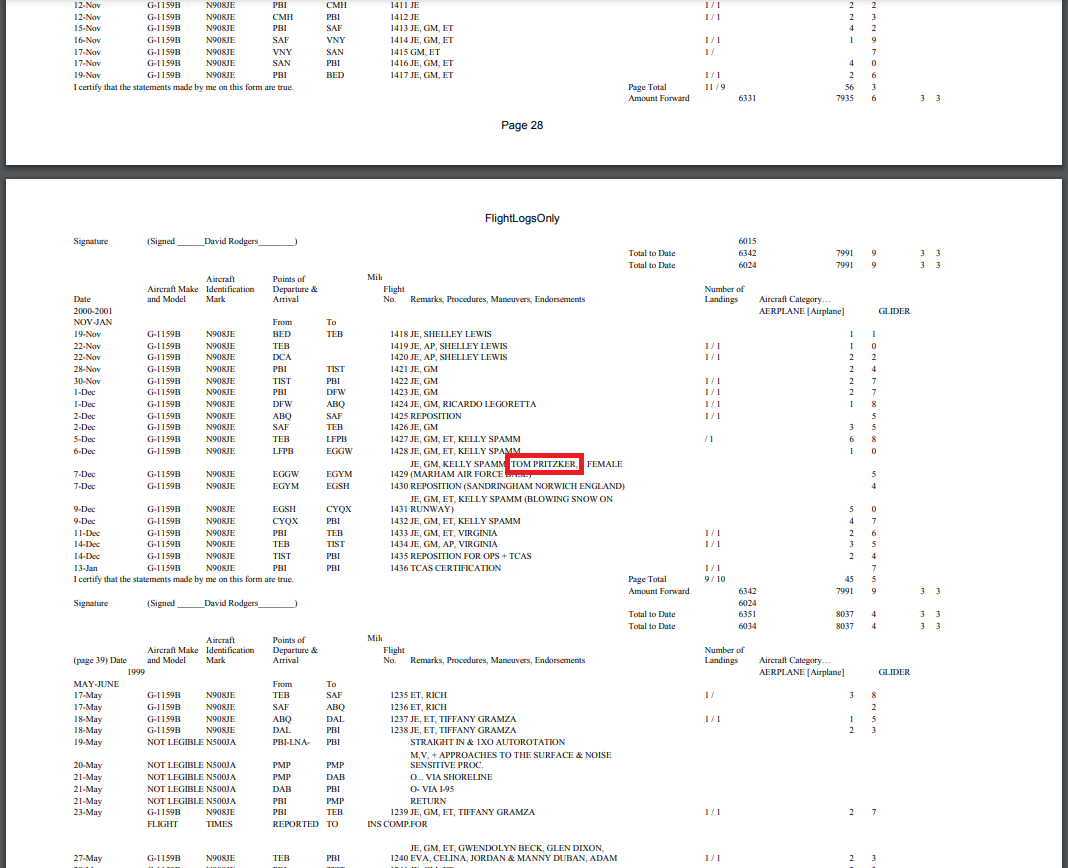Select the GWENDOLYN BECK, GLEN DIXON line
Image resolution: width=1068 pixels, height=868 pixels.
pos(507,847)
